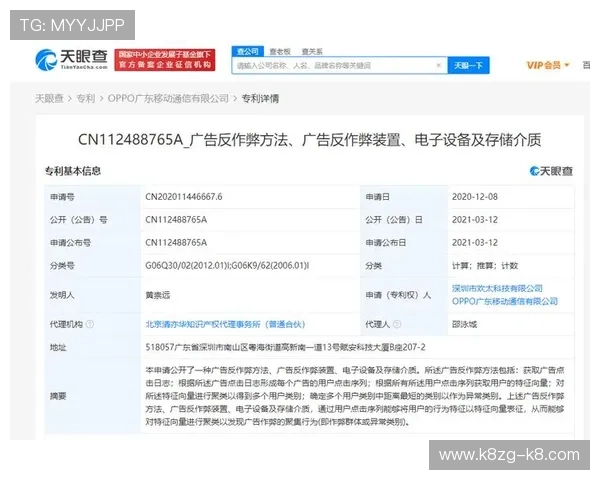Open the Tianyancha logo homepage

[x=72, y=60]
